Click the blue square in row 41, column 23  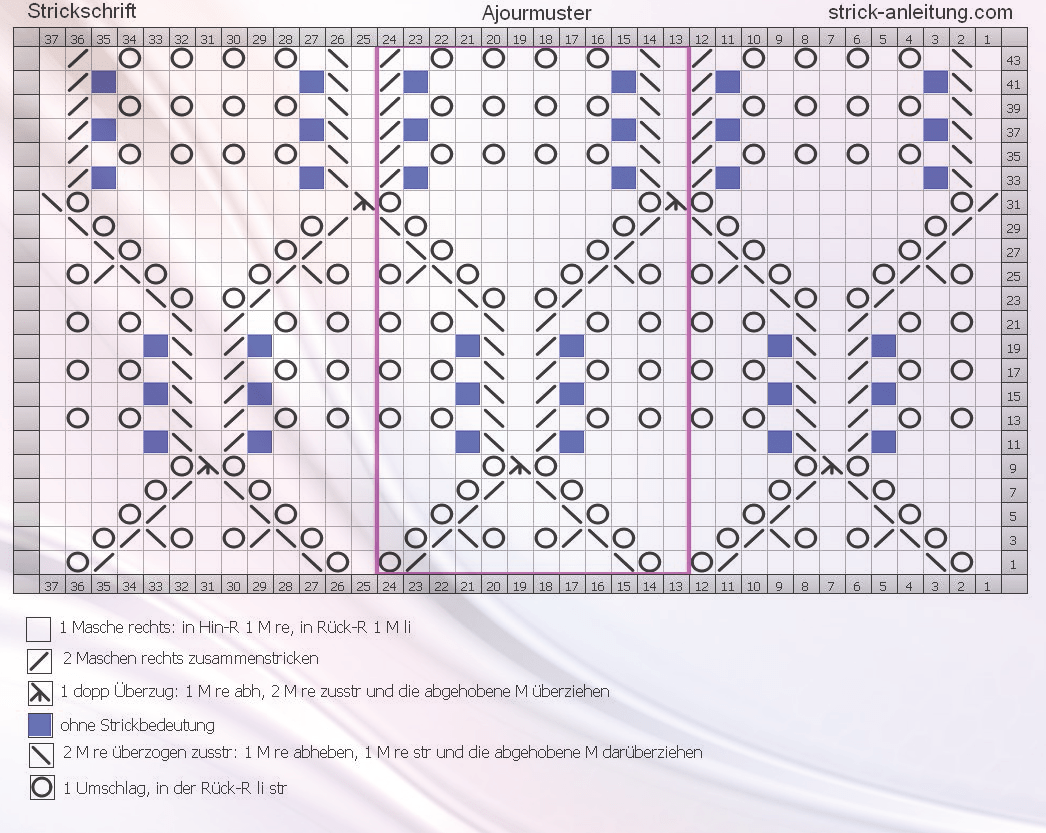(x=416, y=82)
